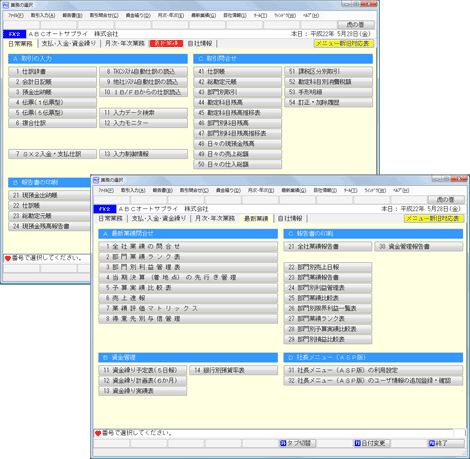Select the 自社情報 tab in the front window
Image resolution: width=470 pixels, height=459 pixels.
pos(290,219)
